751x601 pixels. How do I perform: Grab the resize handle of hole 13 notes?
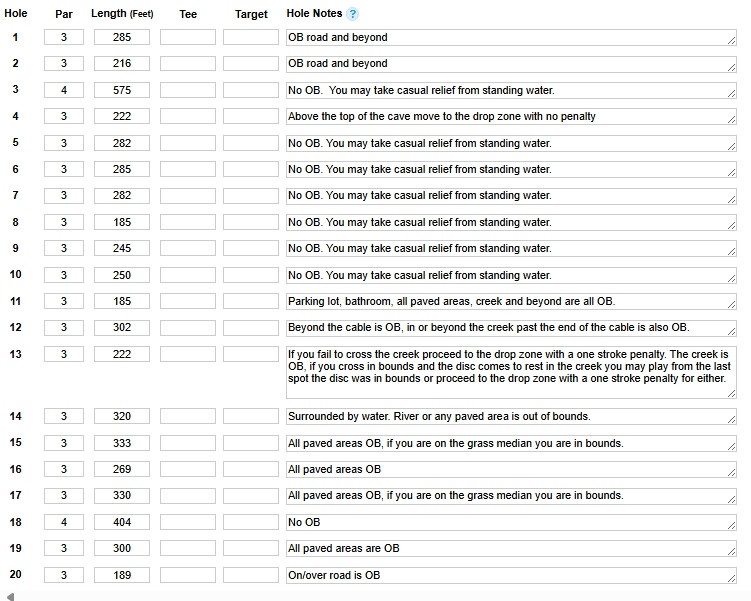[x=731, y=393]
